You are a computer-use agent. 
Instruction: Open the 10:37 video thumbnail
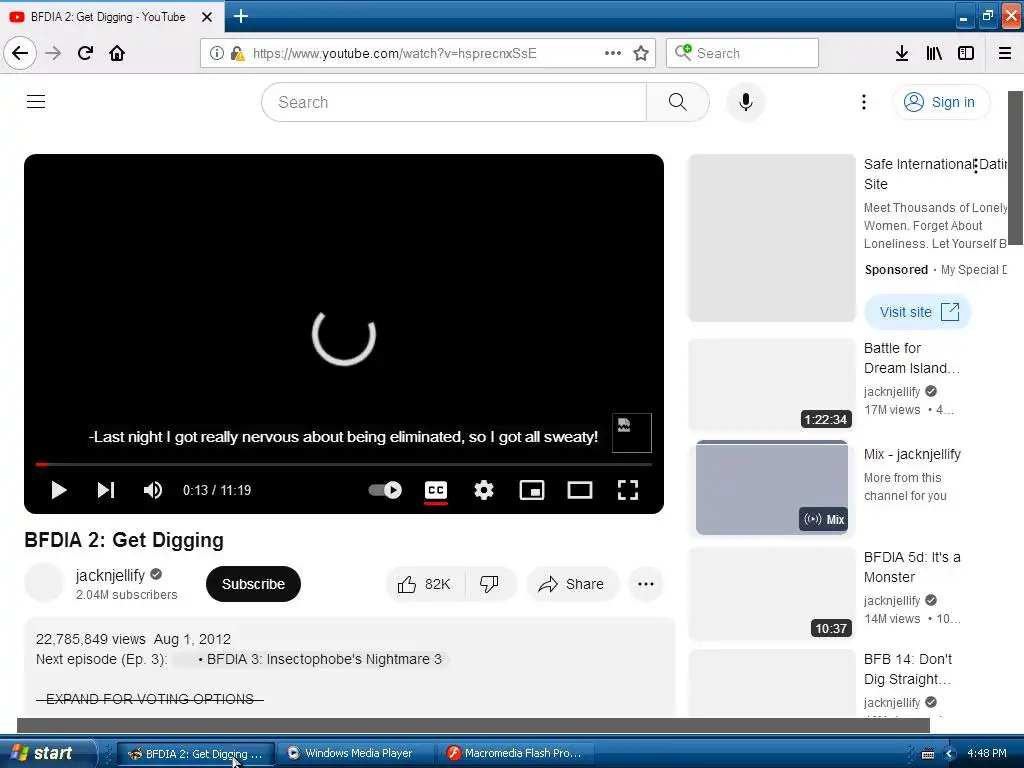772,594
